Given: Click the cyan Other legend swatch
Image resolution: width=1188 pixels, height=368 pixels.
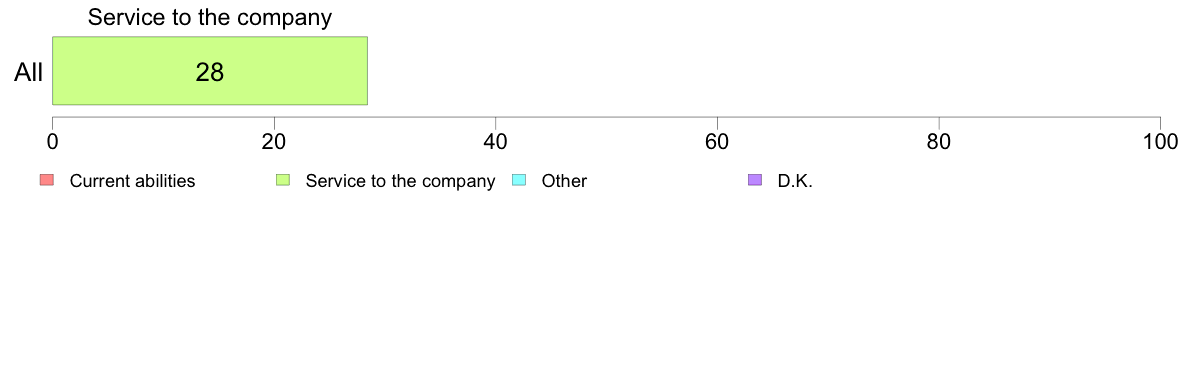Looking at the screenshot, I should click(520, 180).
